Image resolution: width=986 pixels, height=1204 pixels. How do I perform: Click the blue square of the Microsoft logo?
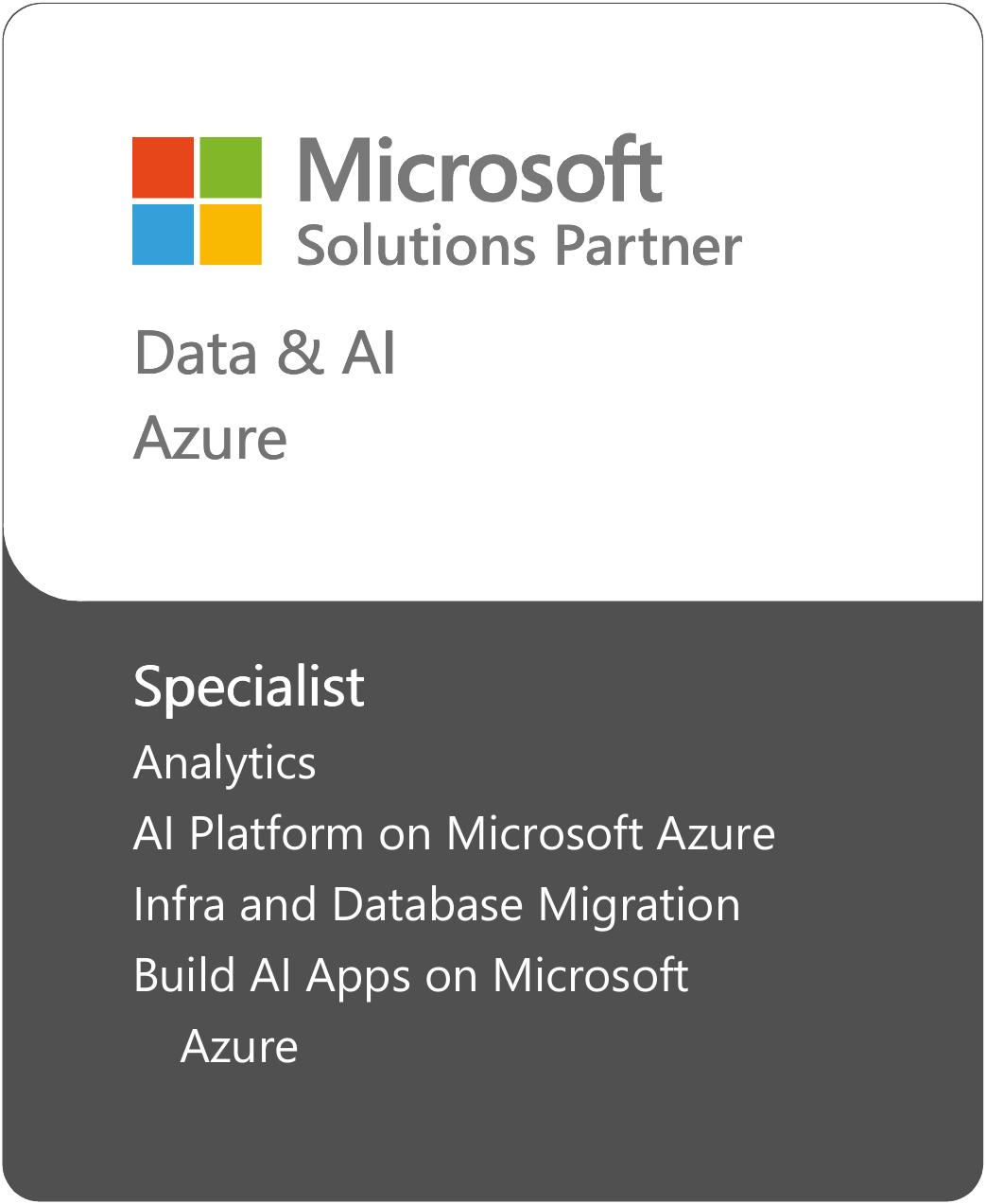[x=163, y=235]
